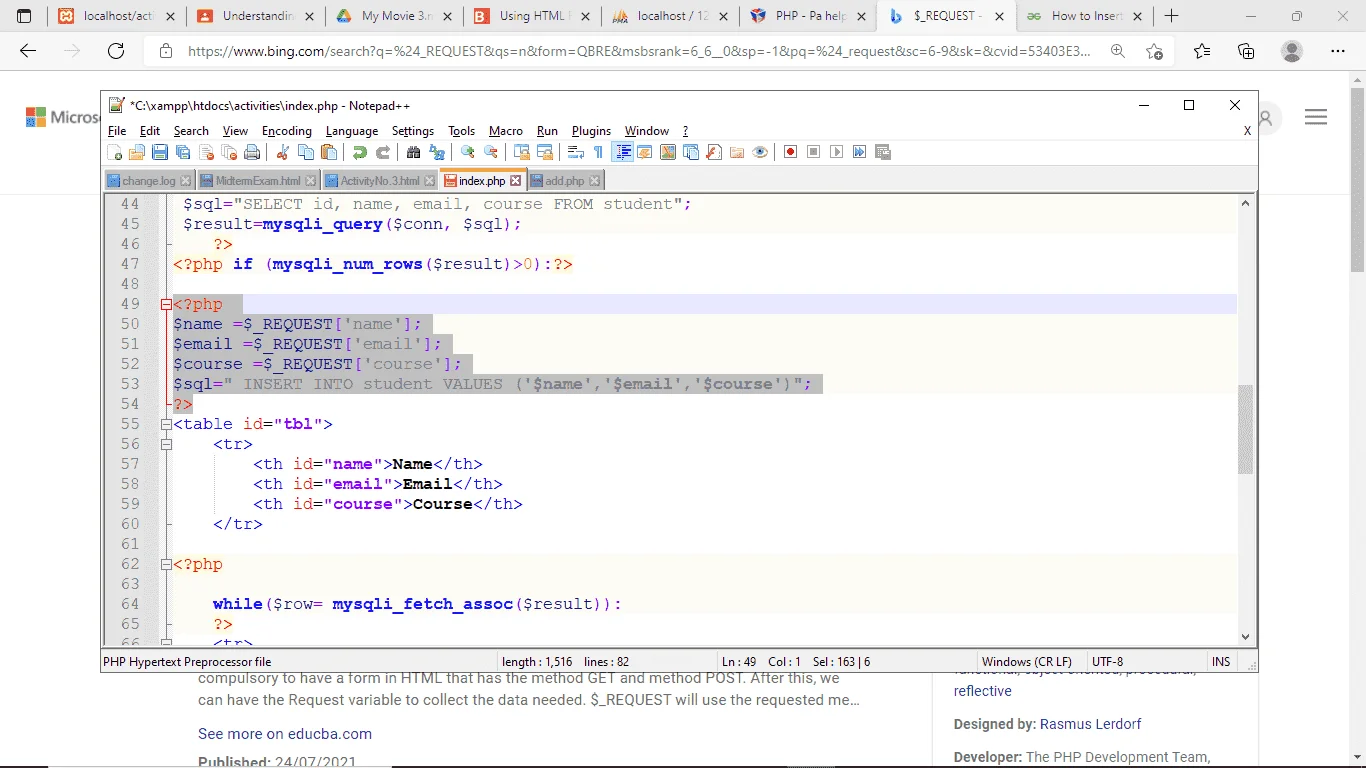Open the User Defined Language dialog icon

tap(646, 152)
